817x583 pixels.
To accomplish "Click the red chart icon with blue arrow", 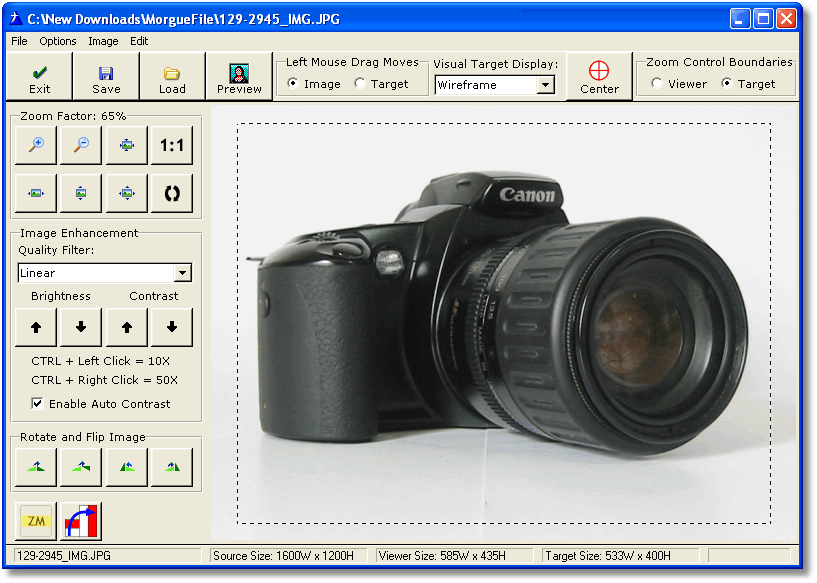I will click(x=81, y=521).
